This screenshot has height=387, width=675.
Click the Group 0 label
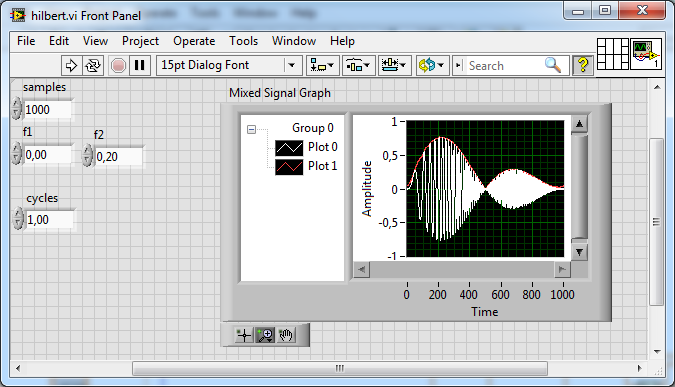(x=313, y=128)
